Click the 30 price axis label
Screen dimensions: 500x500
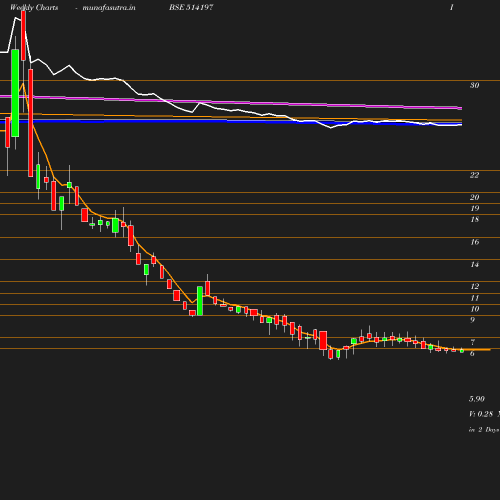(475, 85)
